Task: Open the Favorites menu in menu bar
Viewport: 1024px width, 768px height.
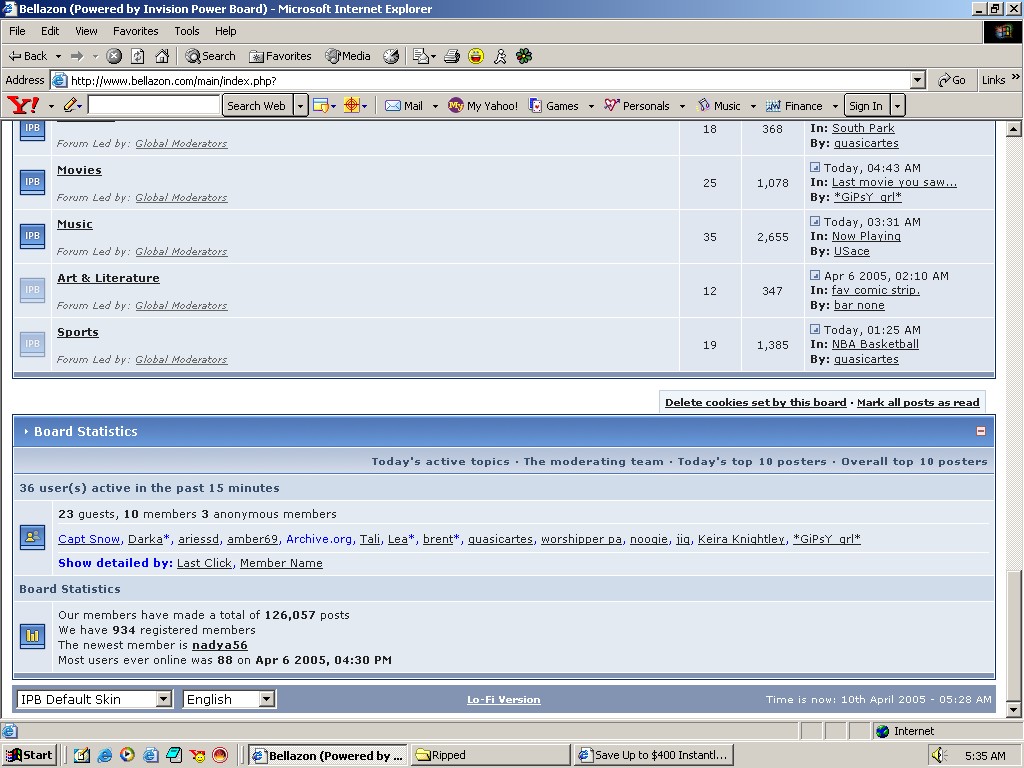Action: click(135, 31)
